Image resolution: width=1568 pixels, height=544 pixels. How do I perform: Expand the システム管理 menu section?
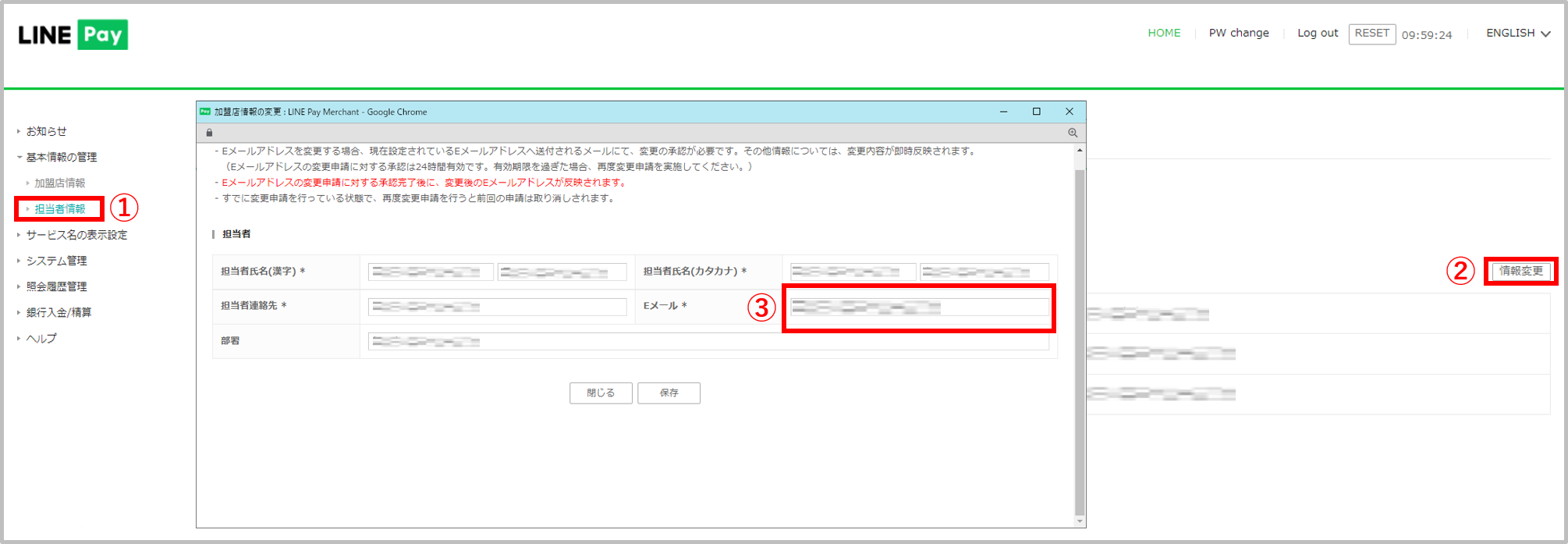click(56, 261)
